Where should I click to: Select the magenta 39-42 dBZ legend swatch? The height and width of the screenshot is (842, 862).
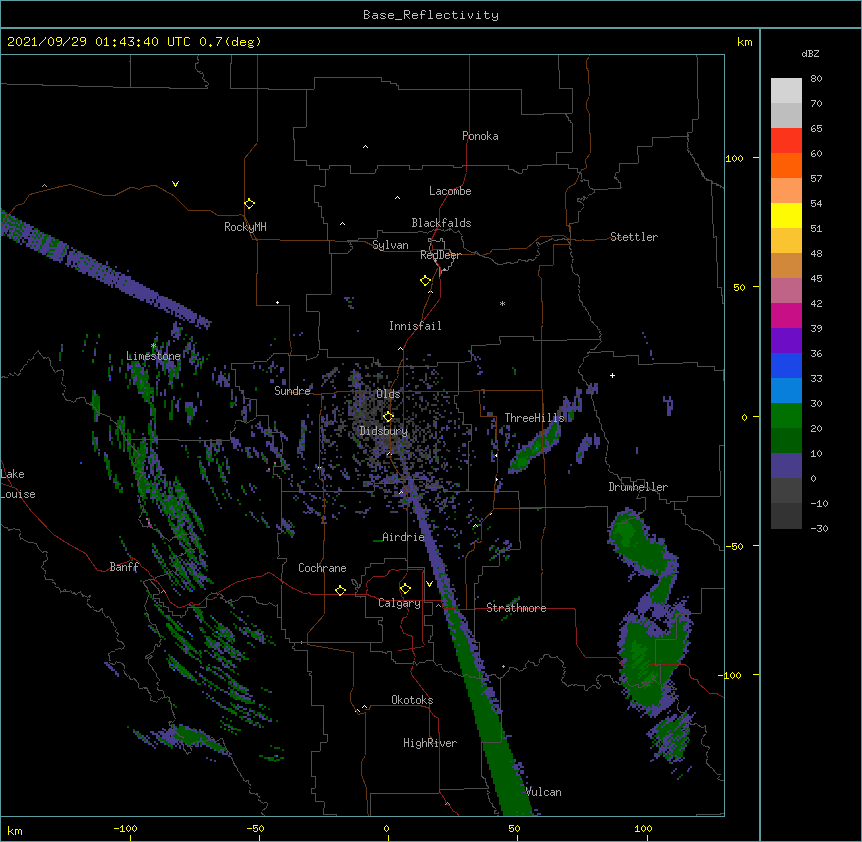pos(786,315)
